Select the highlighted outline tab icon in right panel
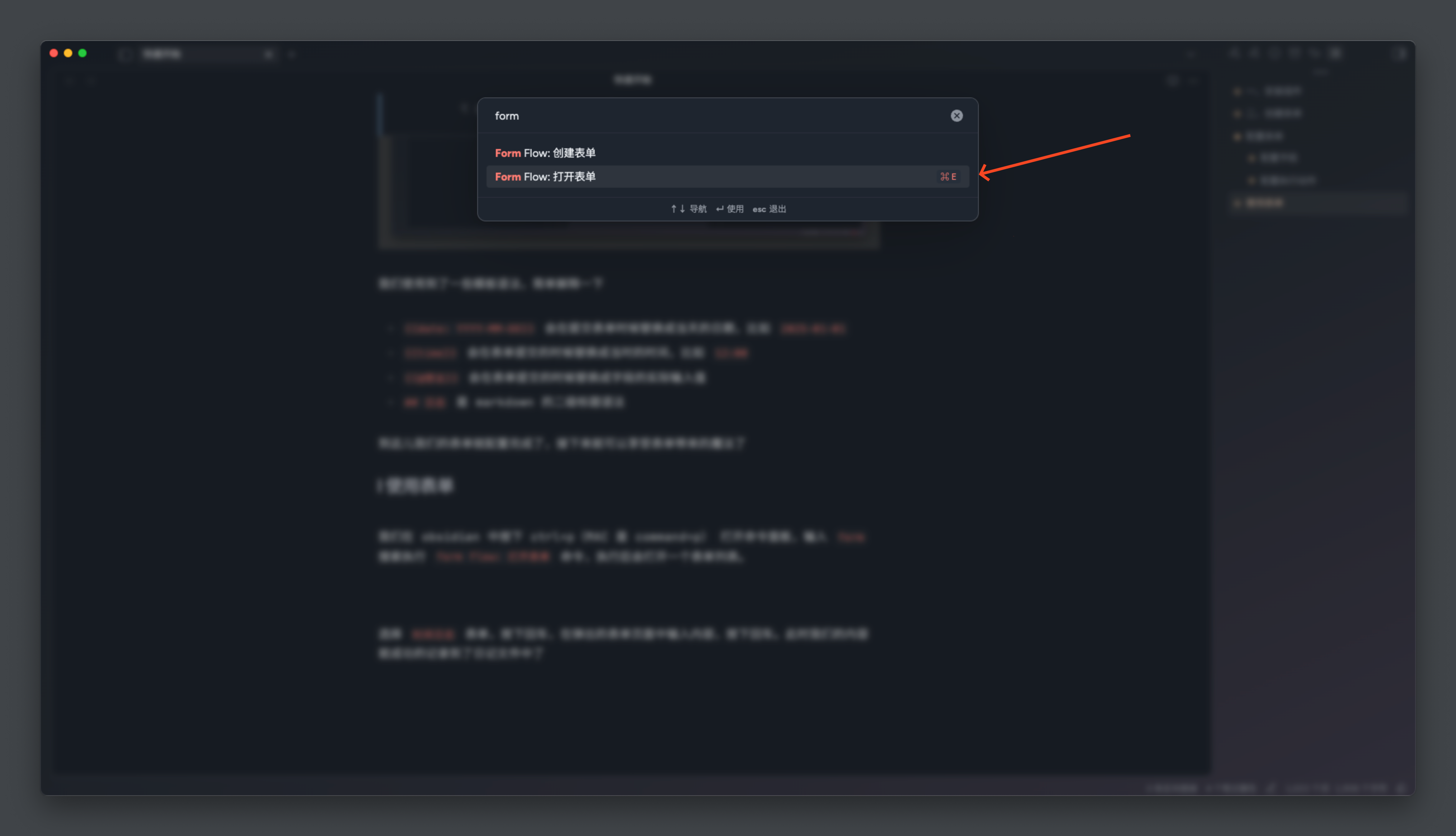1456x836 pixels. [x=1335, y=53]
